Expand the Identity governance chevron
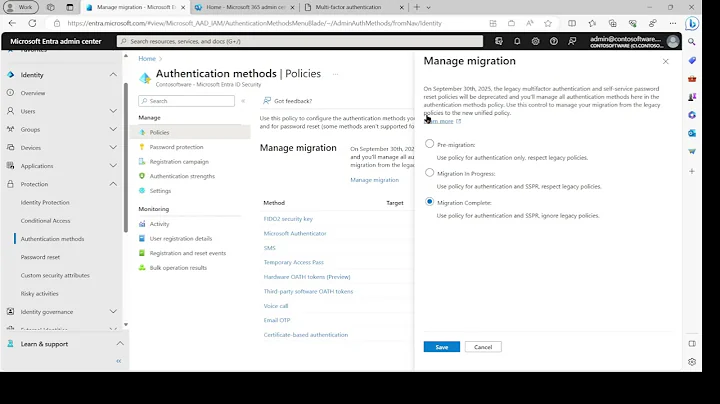Screen dimensions: 720x404 point(113,312)
